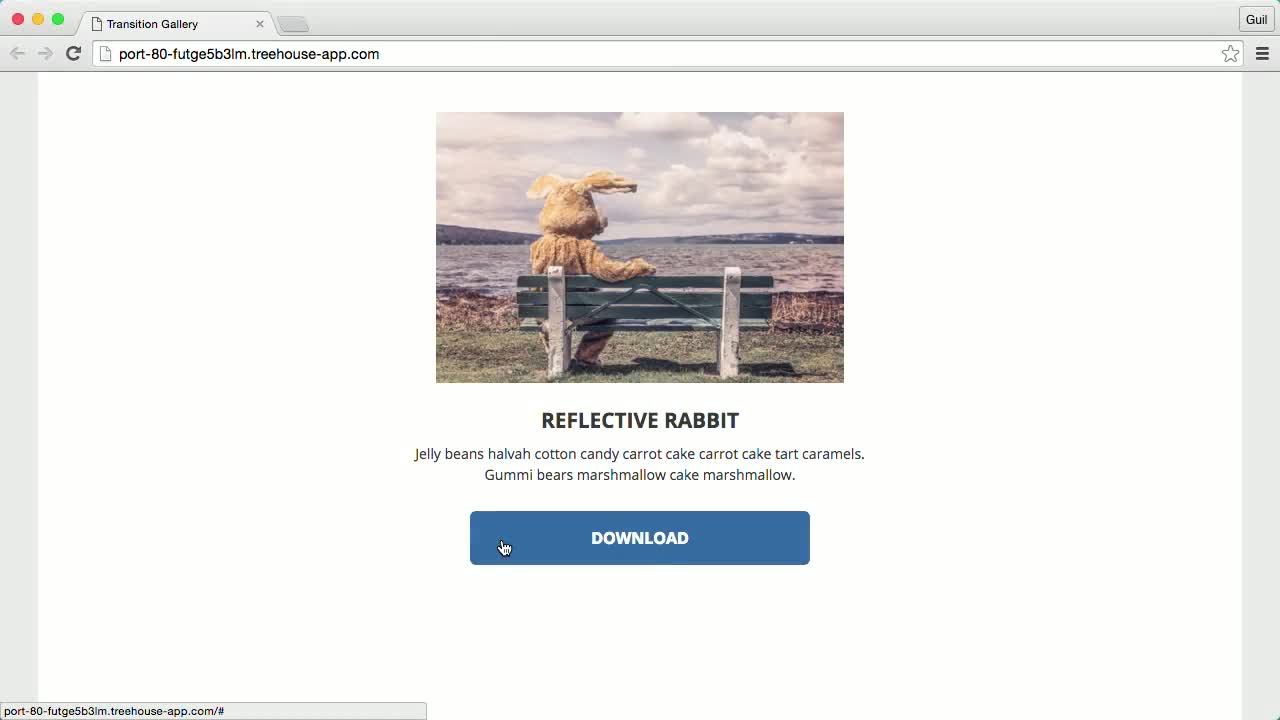This screenshot has height=720, width=1280.
Task: Click the jelly beans description paragraph
Action: tap(640, 464)
